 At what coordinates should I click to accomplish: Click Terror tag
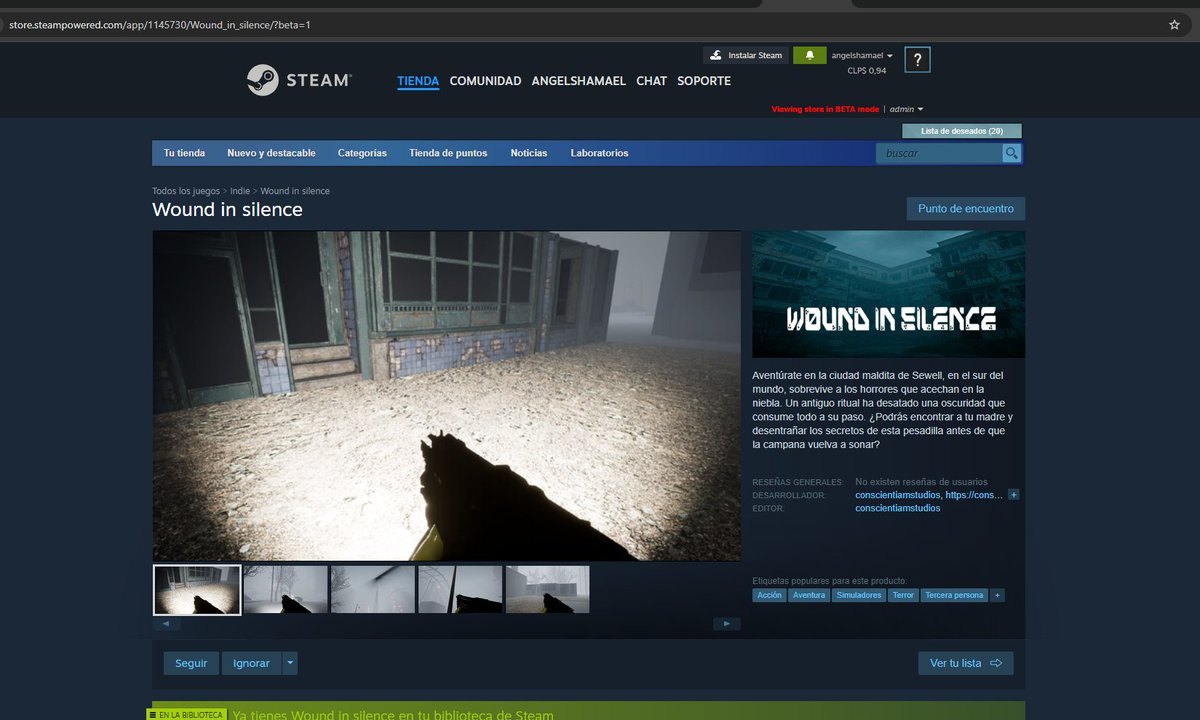(903, 595)
